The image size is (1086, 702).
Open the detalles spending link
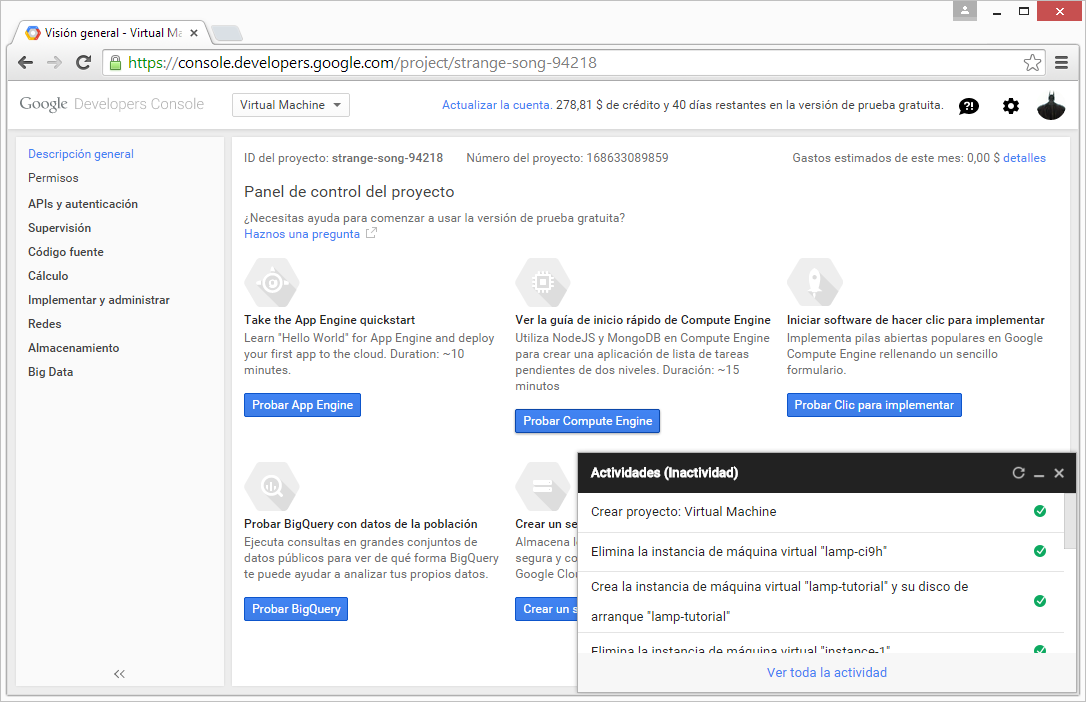tap(1024, 158)
